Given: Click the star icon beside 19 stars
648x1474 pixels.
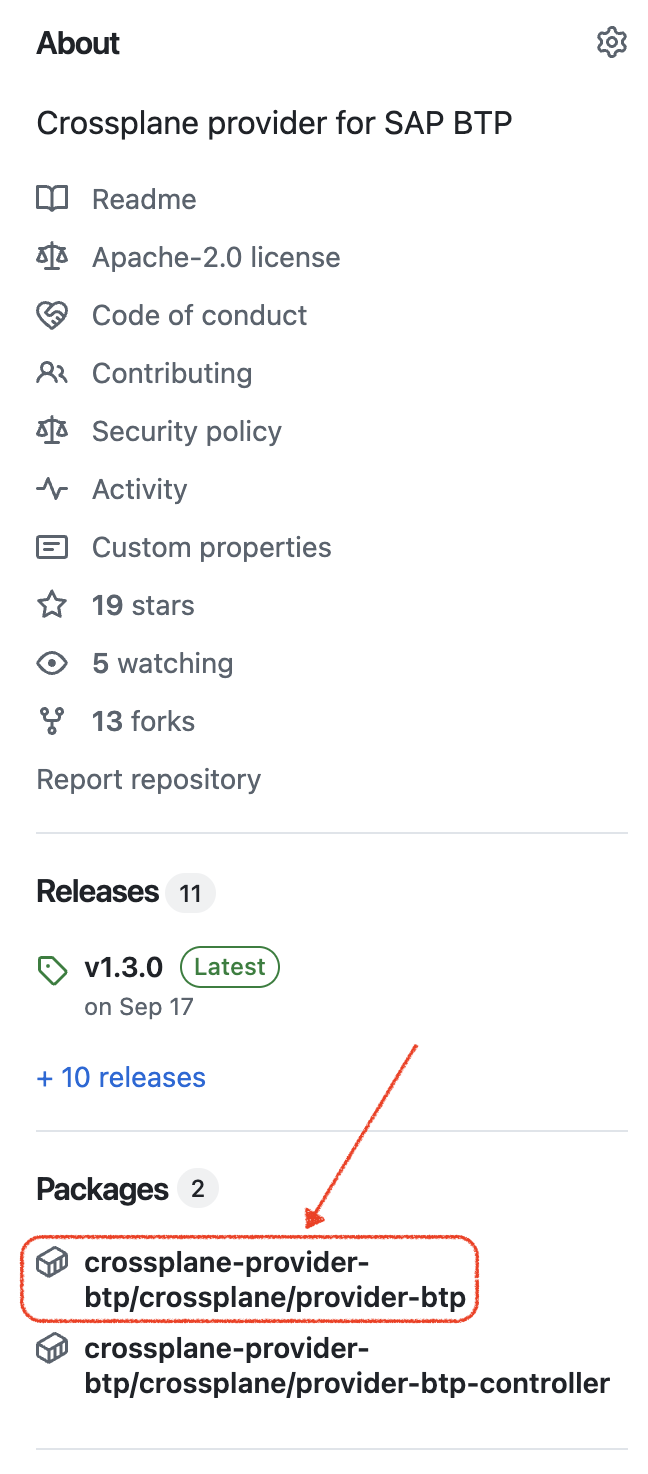Looking at the screenshot, I should [x=52, y=605].
